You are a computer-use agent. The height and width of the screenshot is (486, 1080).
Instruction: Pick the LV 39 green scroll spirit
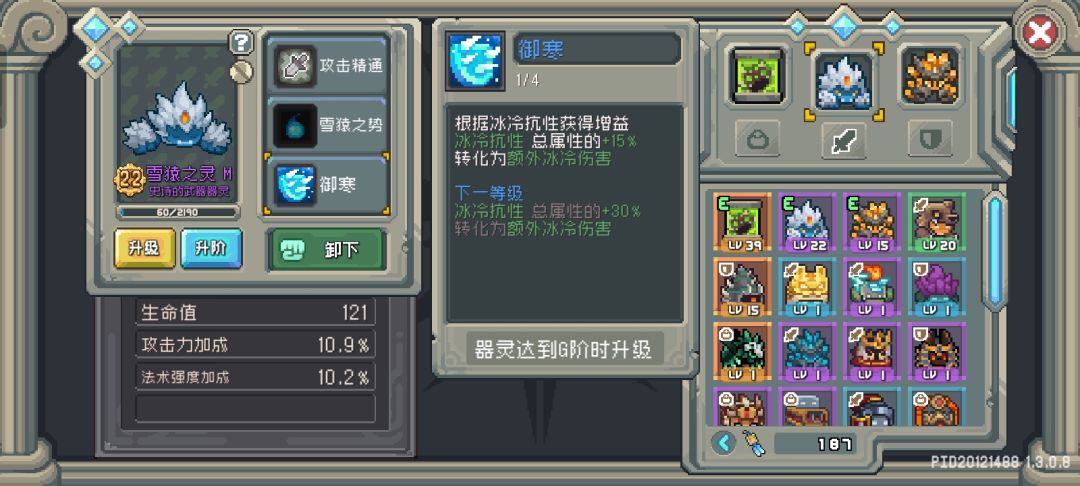[x=742, y=222]
